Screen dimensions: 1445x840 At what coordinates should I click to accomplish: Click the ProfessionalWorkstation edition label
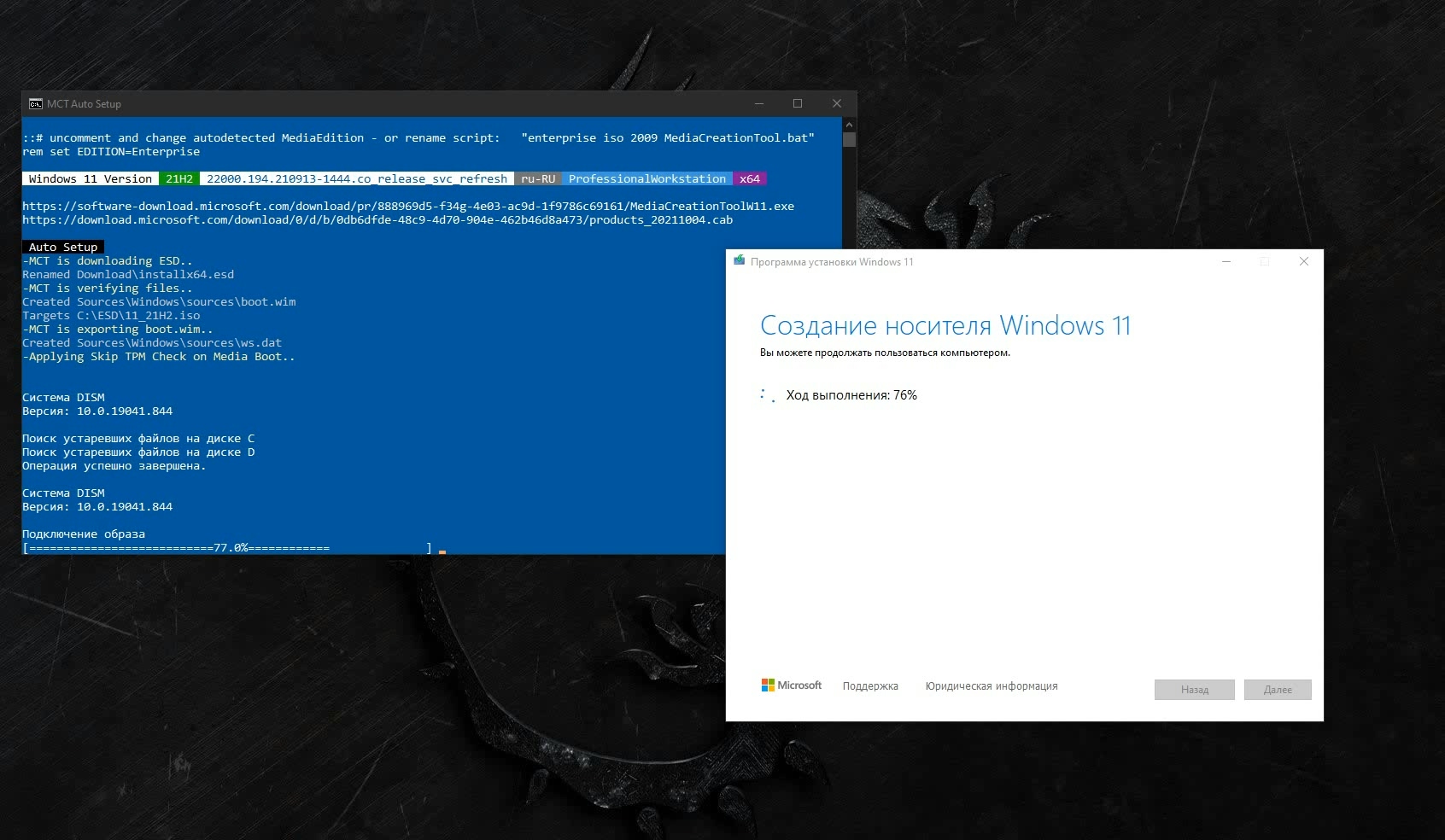click(x=647, y=179)
